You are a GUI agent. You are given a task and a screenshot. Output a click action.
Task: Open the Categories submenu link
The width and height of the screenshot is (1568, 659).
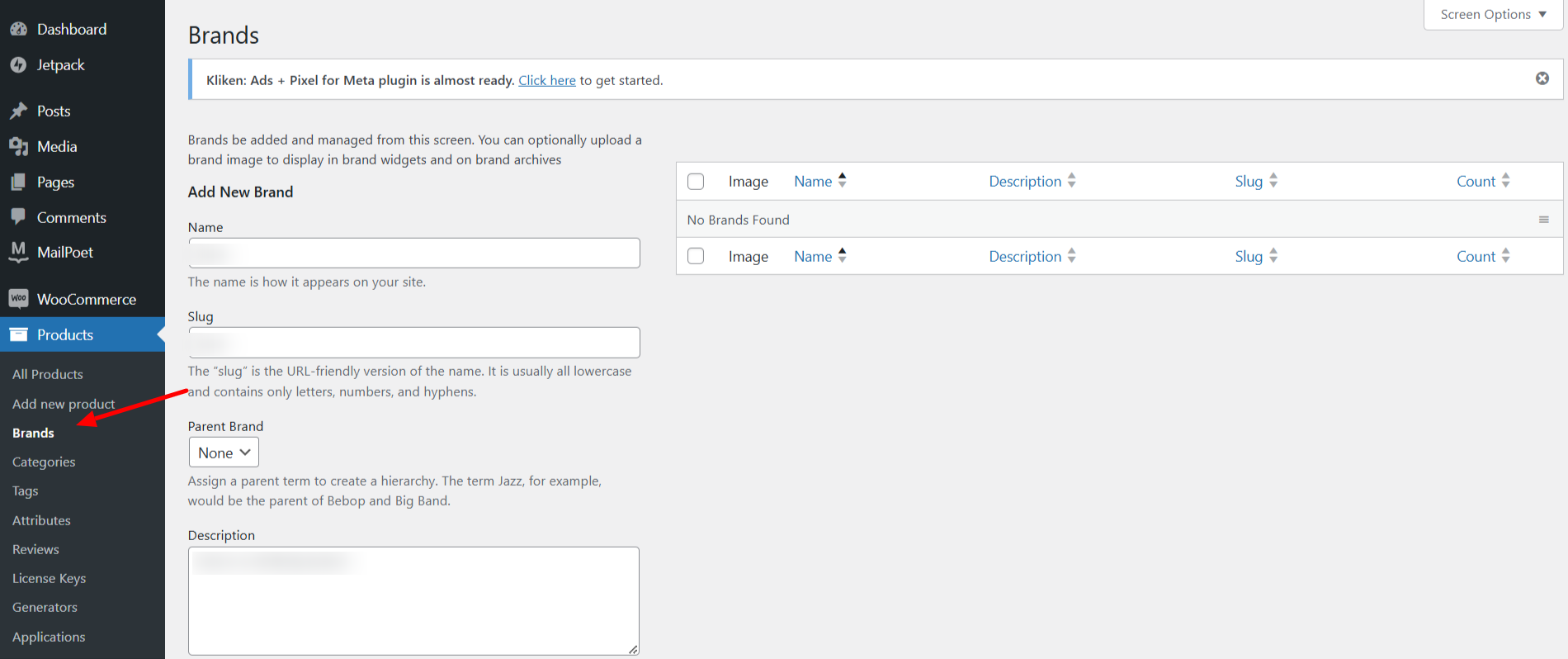click(x=44, y=462)
